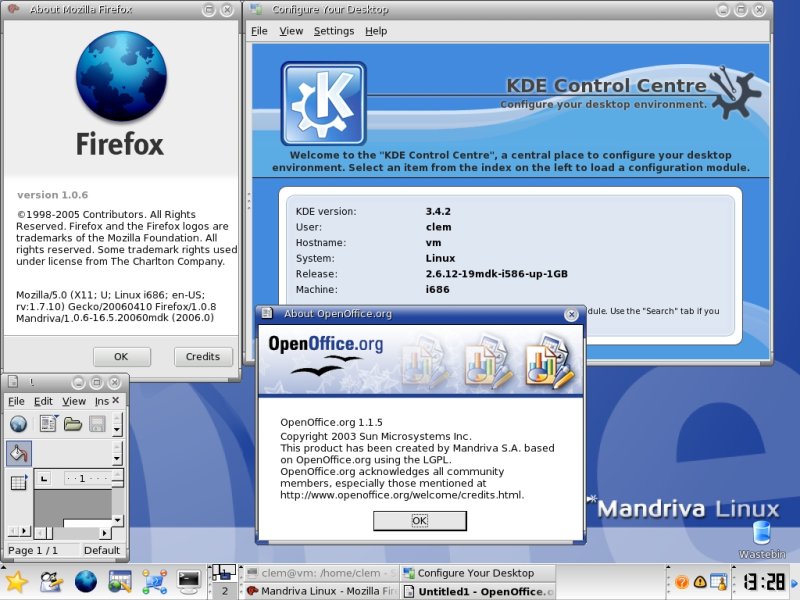800x600 pixels.
Task: Click "Default" page style in Writer's status bar
Action: [102, 550]
